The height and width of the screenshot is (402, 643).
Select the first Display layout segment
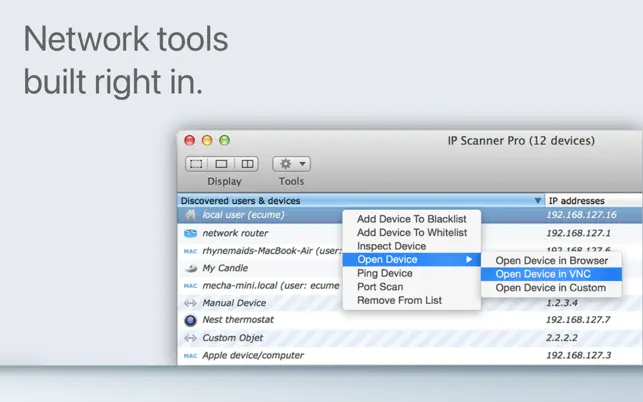[x=196, y=164]
